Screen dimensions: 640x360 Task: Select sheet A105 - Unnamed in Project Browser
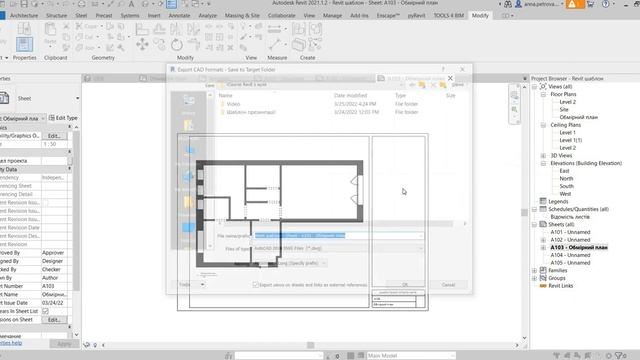pos(570,263)
